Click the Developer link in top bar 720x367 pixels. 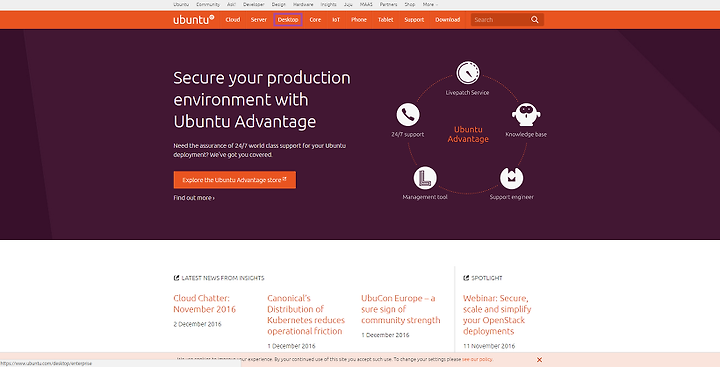253,5
